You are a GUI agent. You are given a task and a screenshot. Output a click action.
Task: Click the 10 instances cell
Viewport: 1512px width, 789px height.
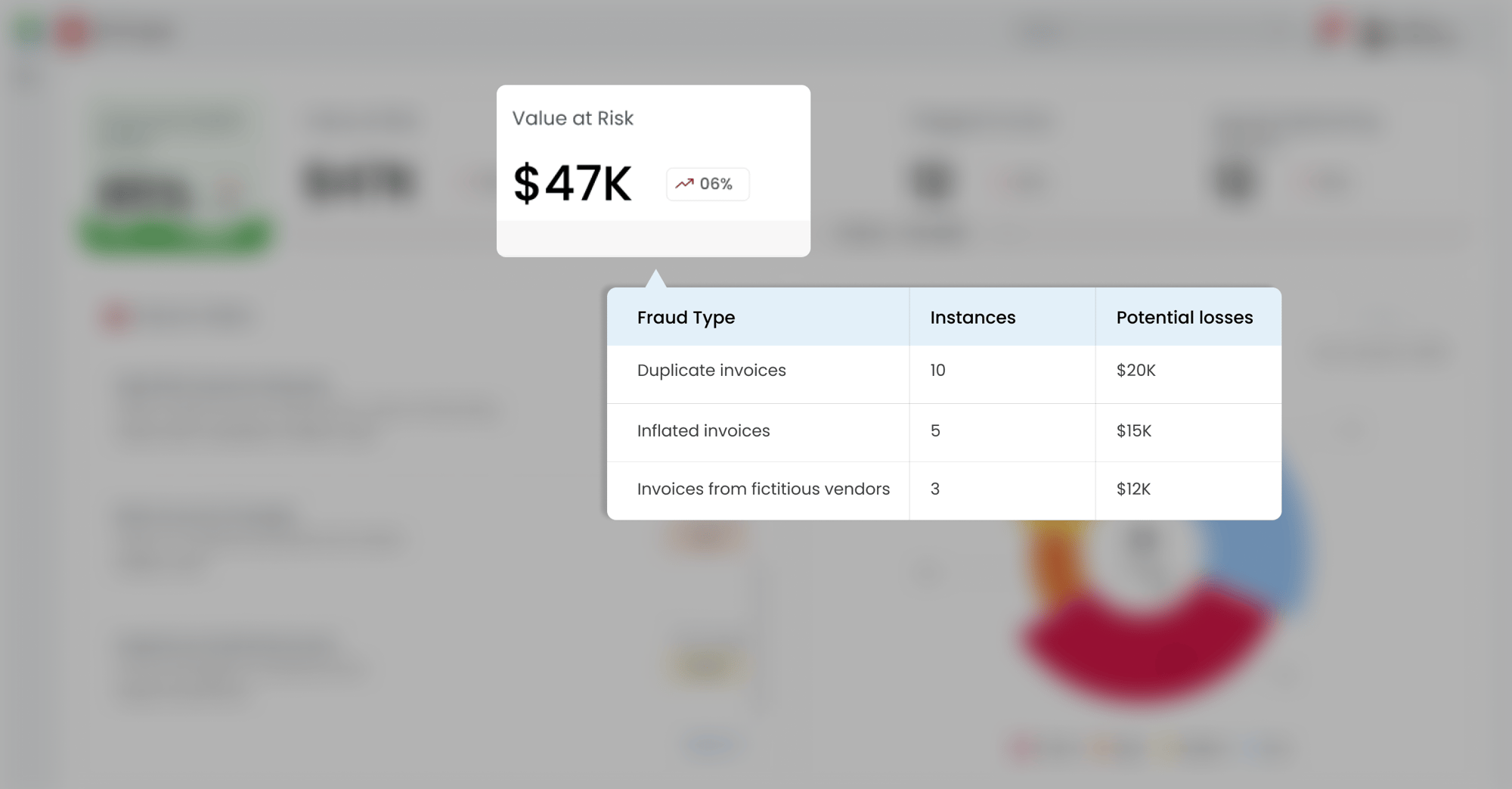937,371
